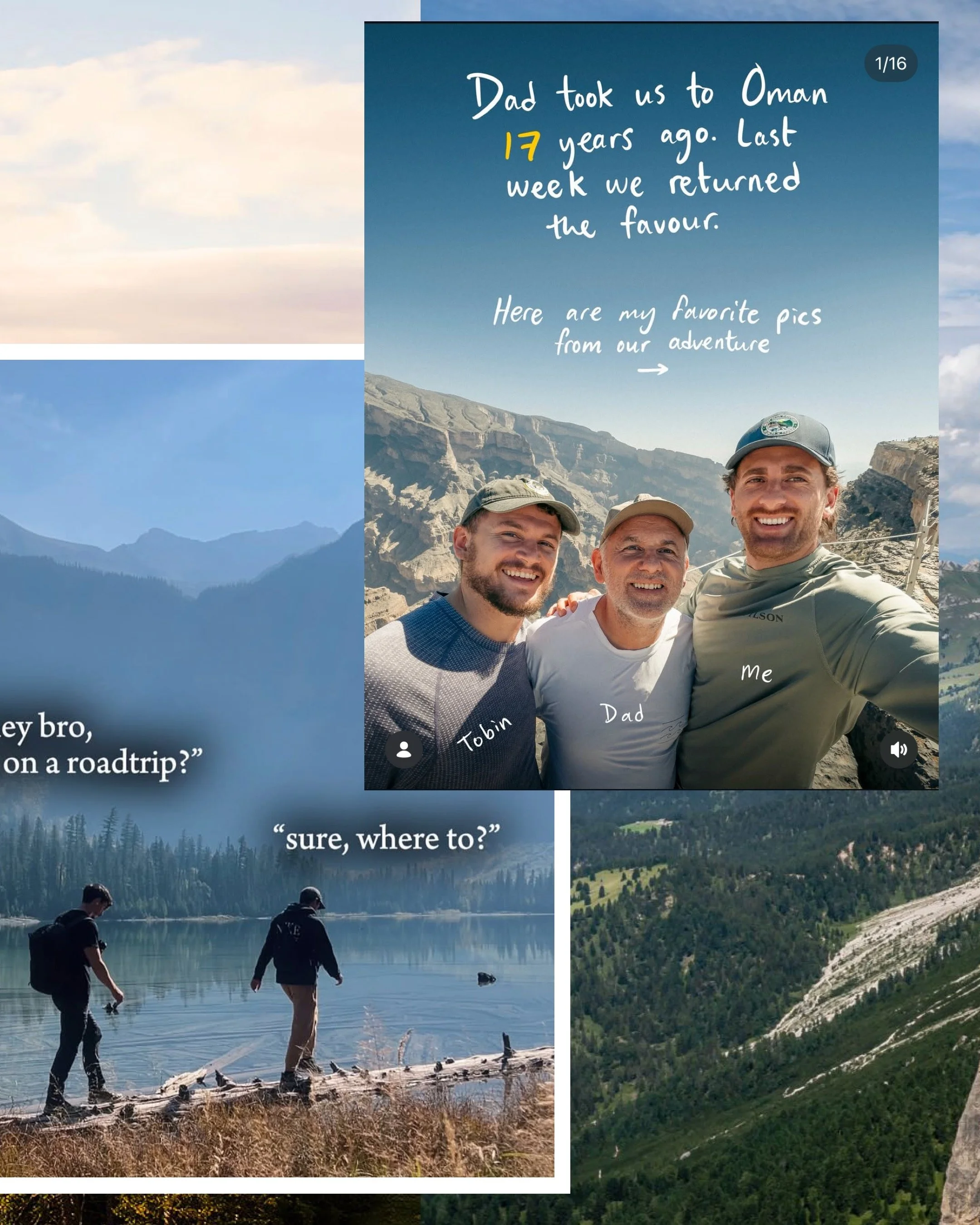This screenshot has width=980, height=1225.
Task: Click the yellow "17" number
Action: click(x=521, y=146)
